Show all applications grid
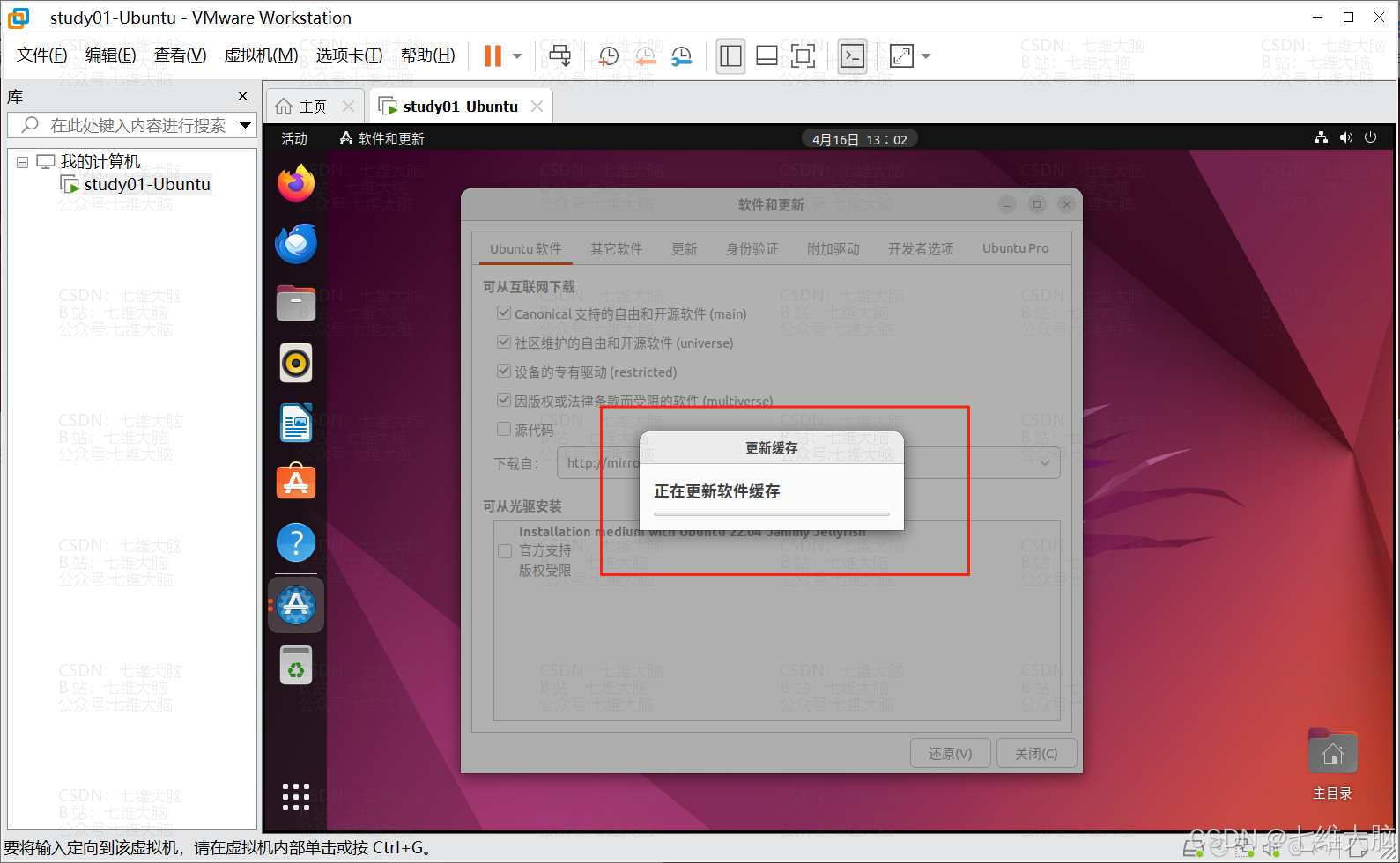Image resolution: width=1400 pixels, height=863 pixels. coord(296,796)
